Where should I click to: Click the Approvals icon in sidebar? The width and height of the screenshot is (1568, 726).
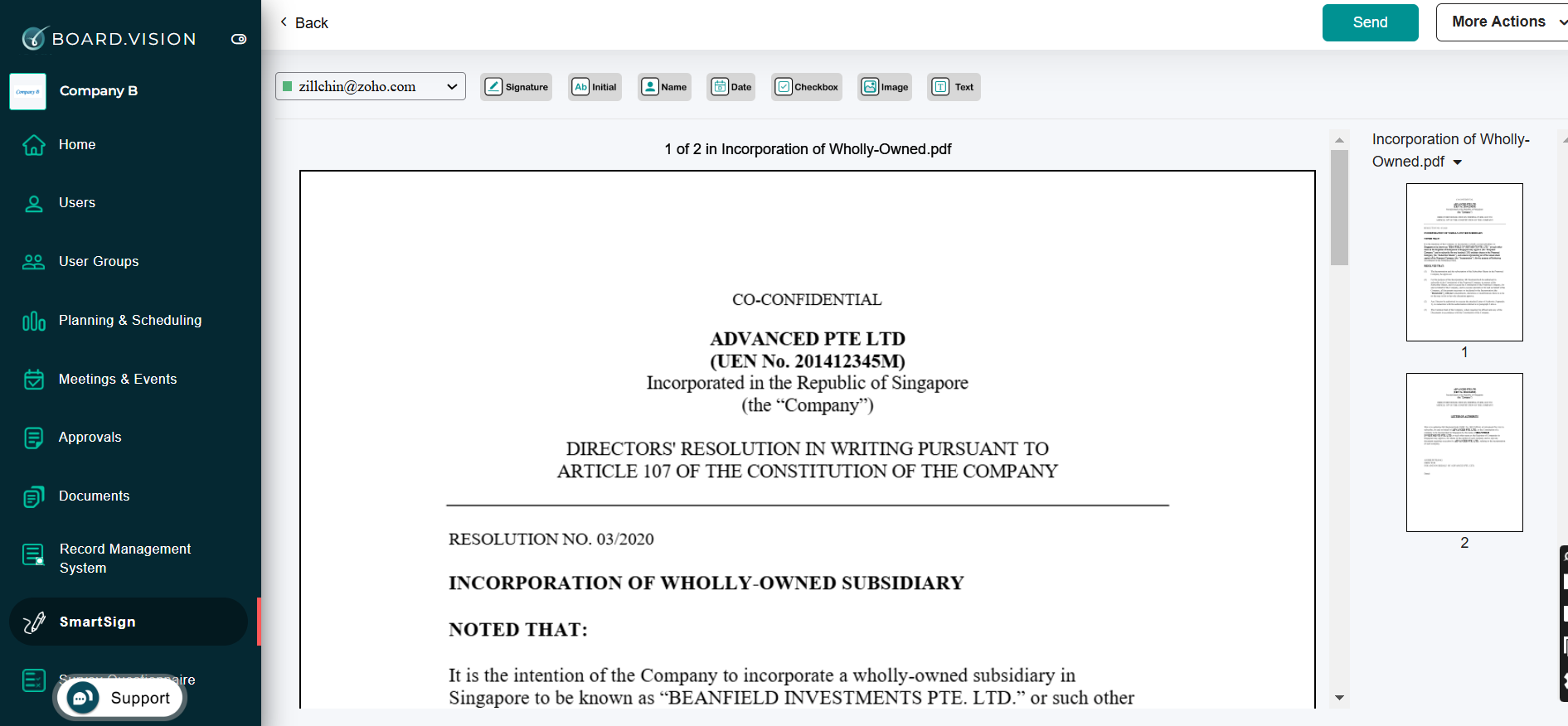point(34,438)
